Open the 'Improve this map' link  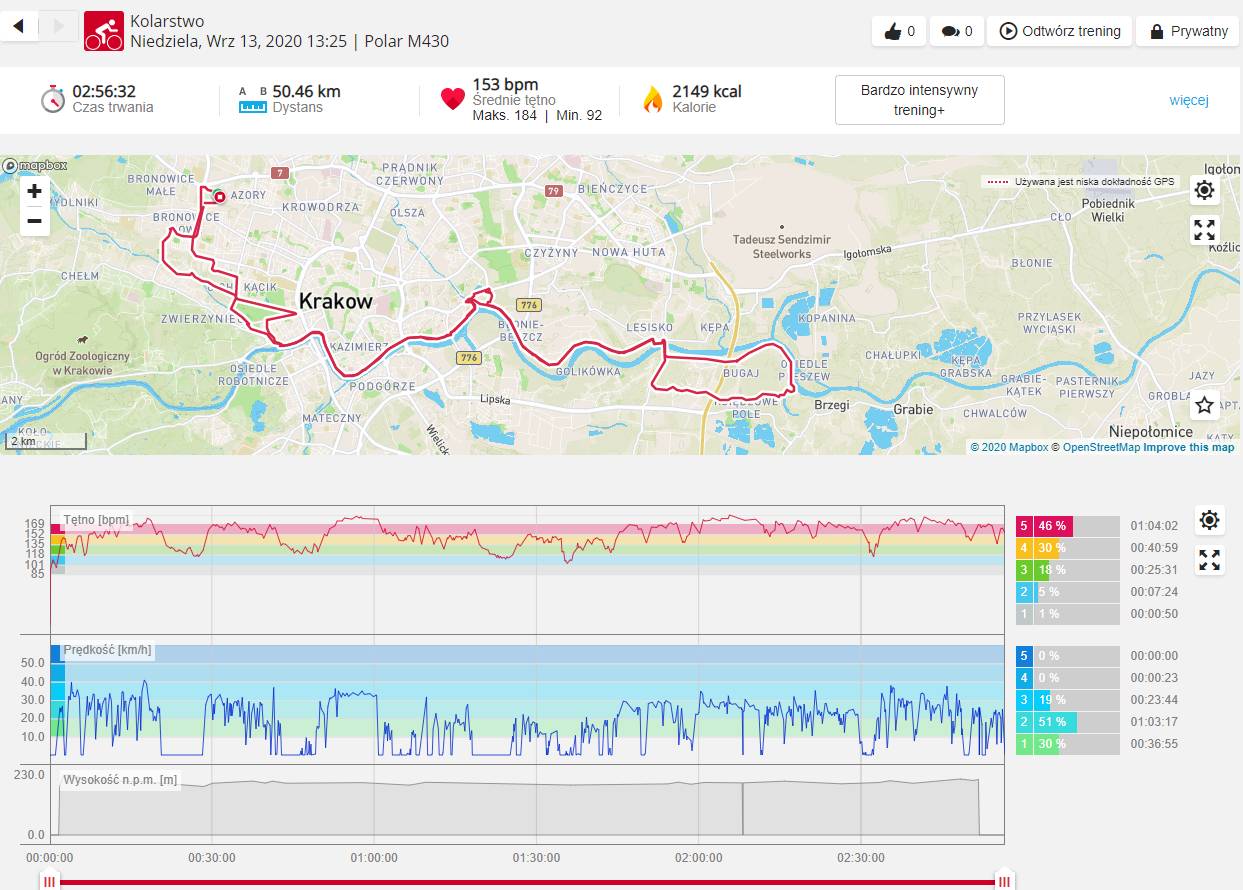pyautogui.click(x=1189, y=447)
